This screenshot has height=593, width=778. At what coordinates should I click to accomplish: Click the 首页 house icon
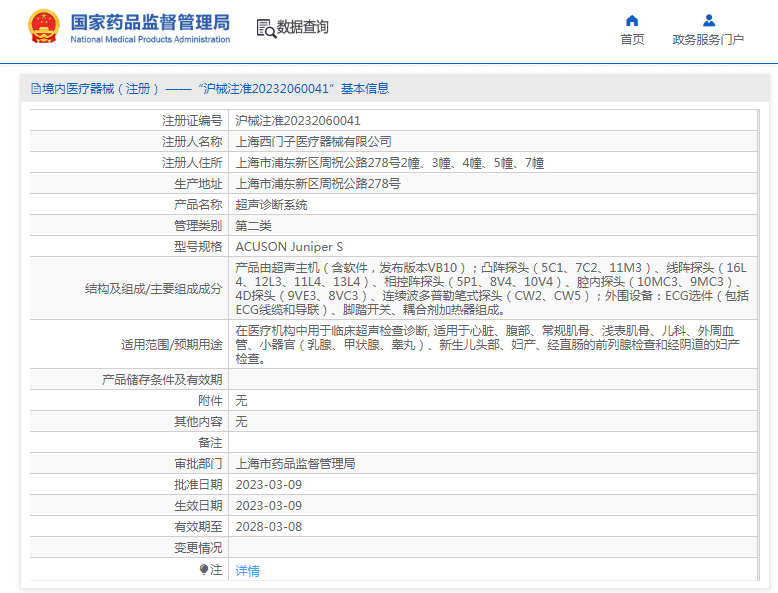pos(632,20)
